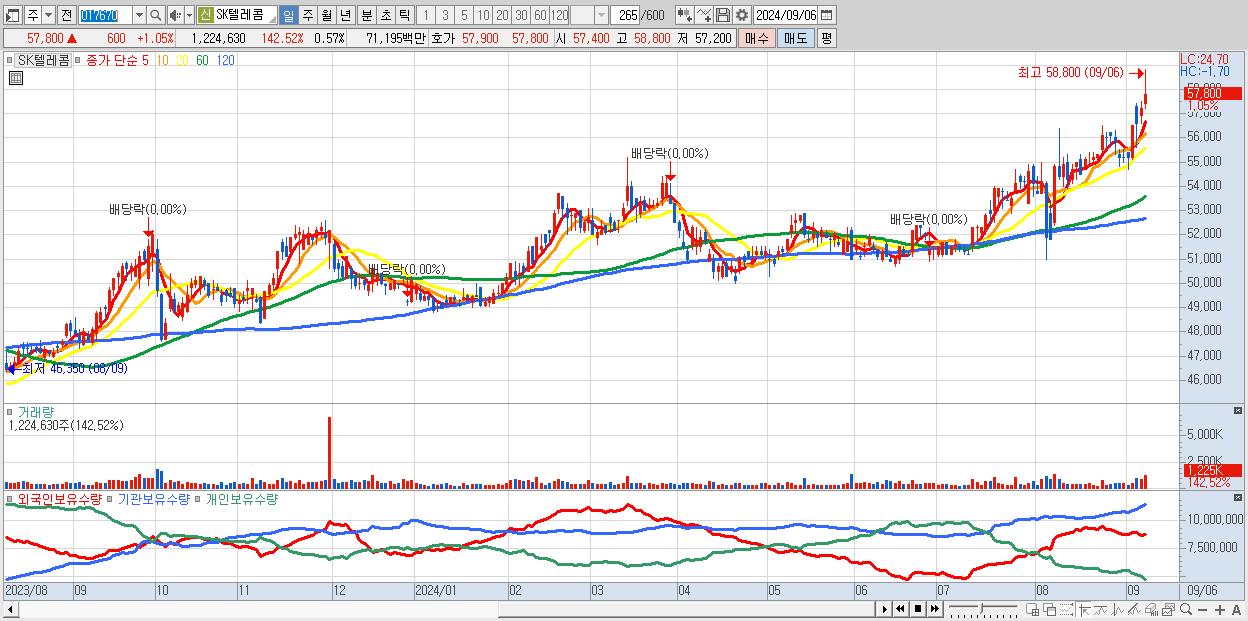Click the 평 button

826,38
